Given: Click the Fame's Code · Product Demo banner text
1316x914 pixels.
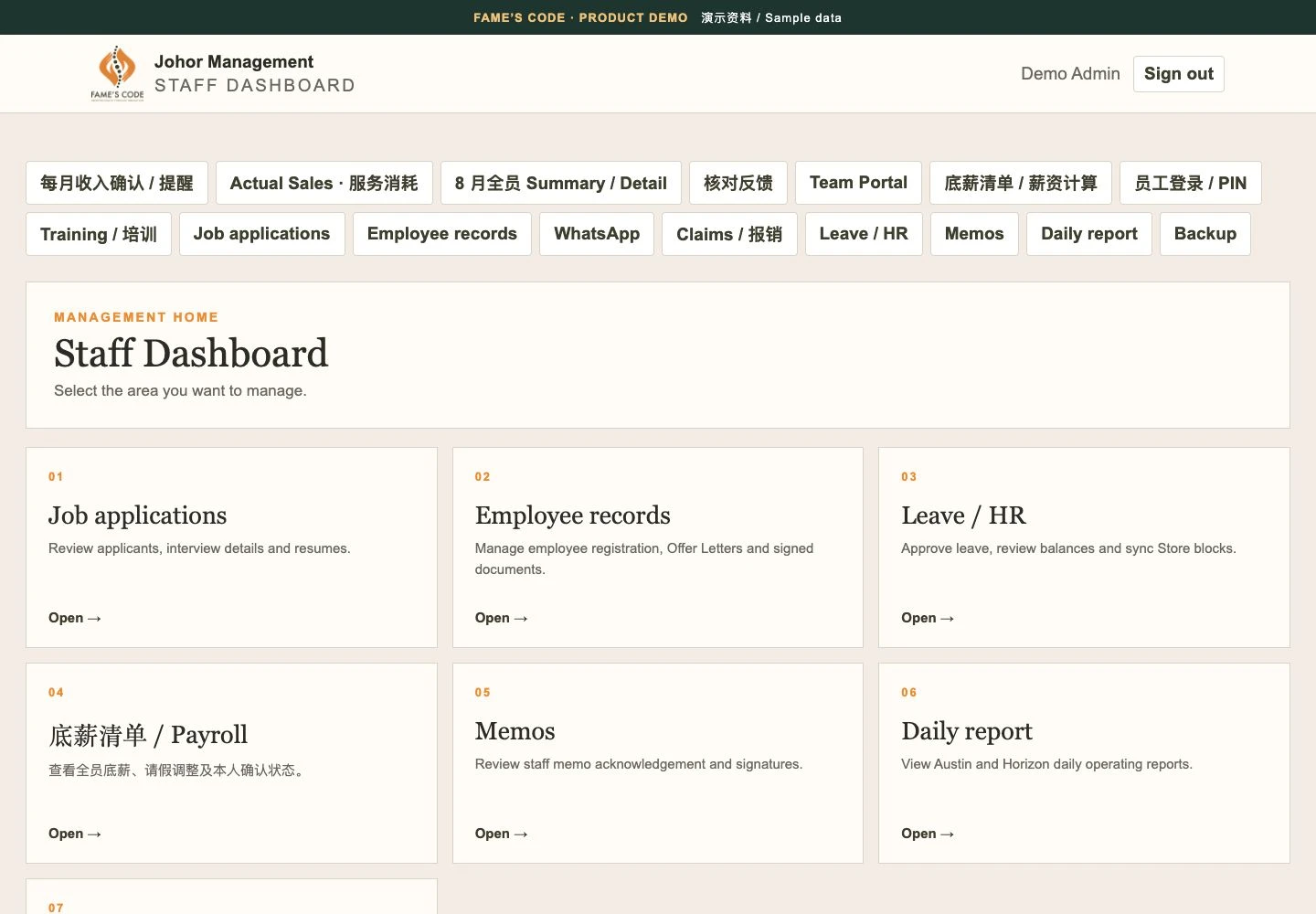Looking at the screenshot, I should (580, 17).
